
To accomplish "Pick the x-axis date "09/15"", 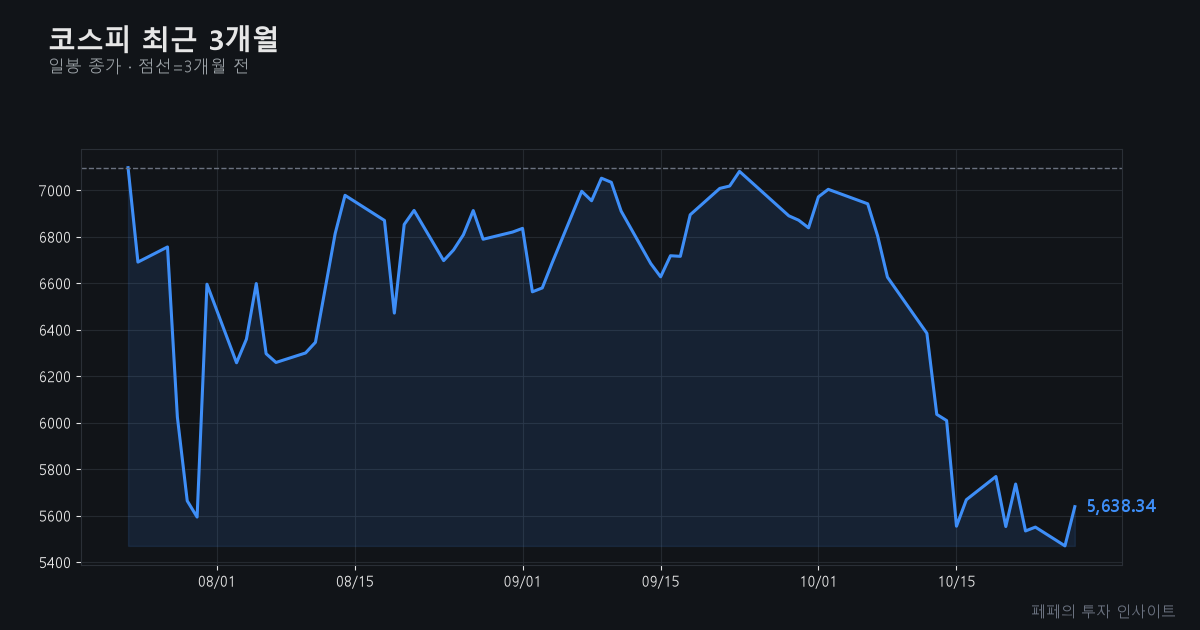I will (x=661, y=581).
